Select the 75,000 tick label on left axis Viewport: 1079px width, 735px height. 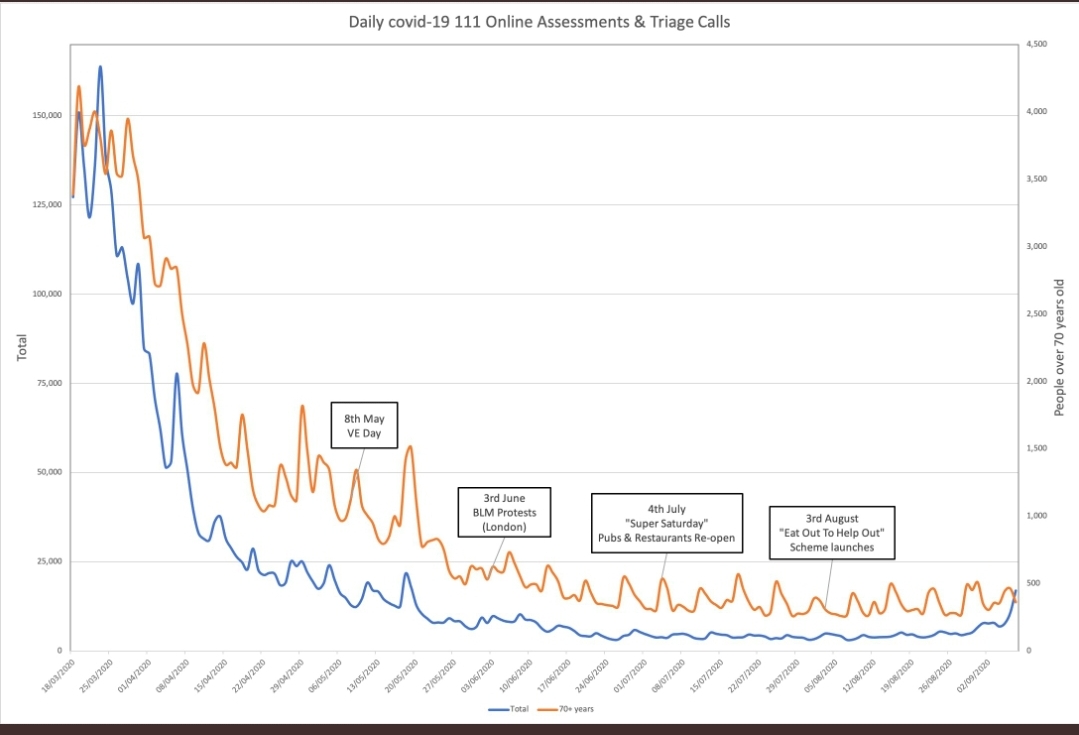tap(46, 383)
